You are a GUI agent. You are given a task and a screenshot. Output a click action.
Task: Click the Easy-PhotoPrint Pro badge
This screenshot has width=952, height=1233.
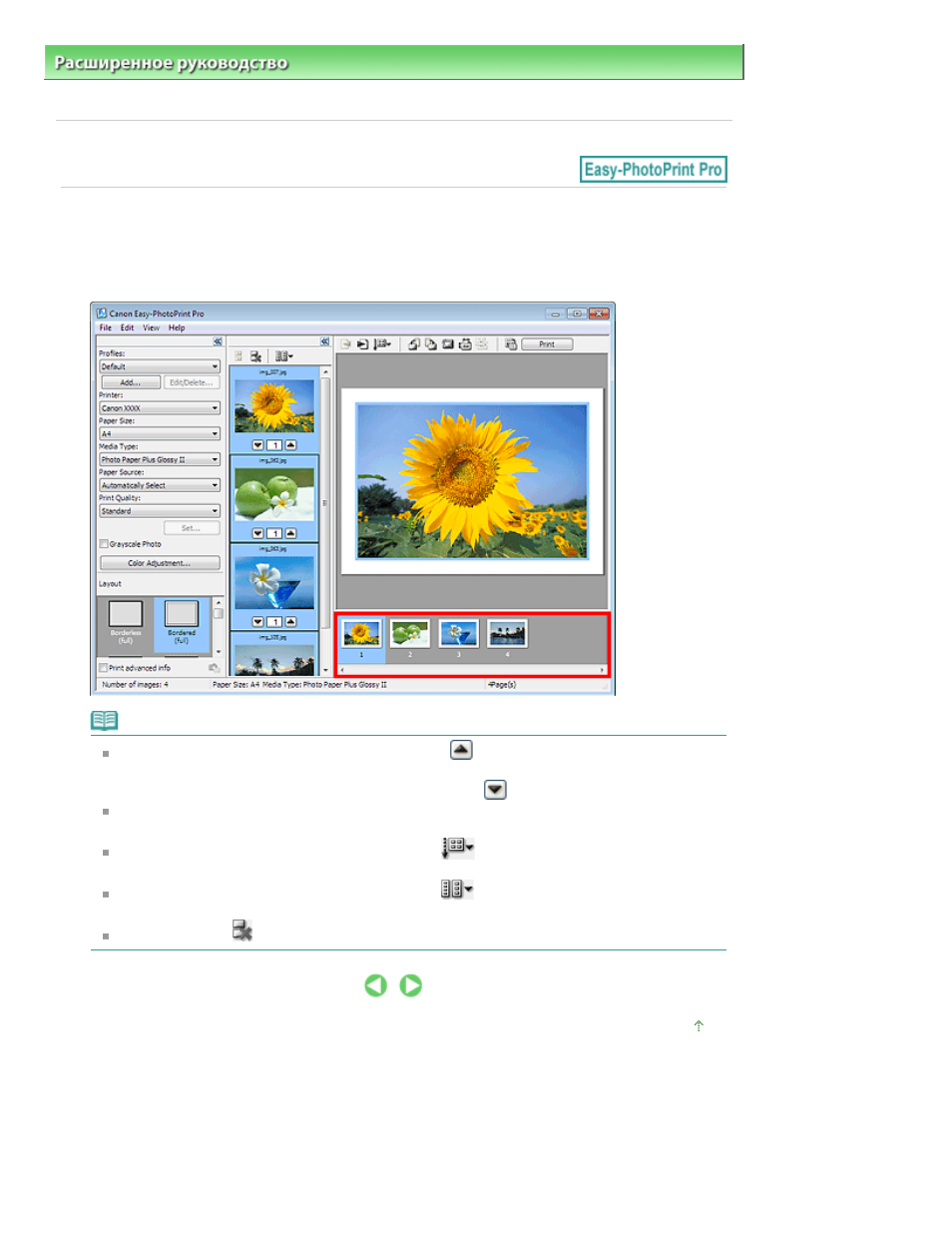[x=654, y=170]
